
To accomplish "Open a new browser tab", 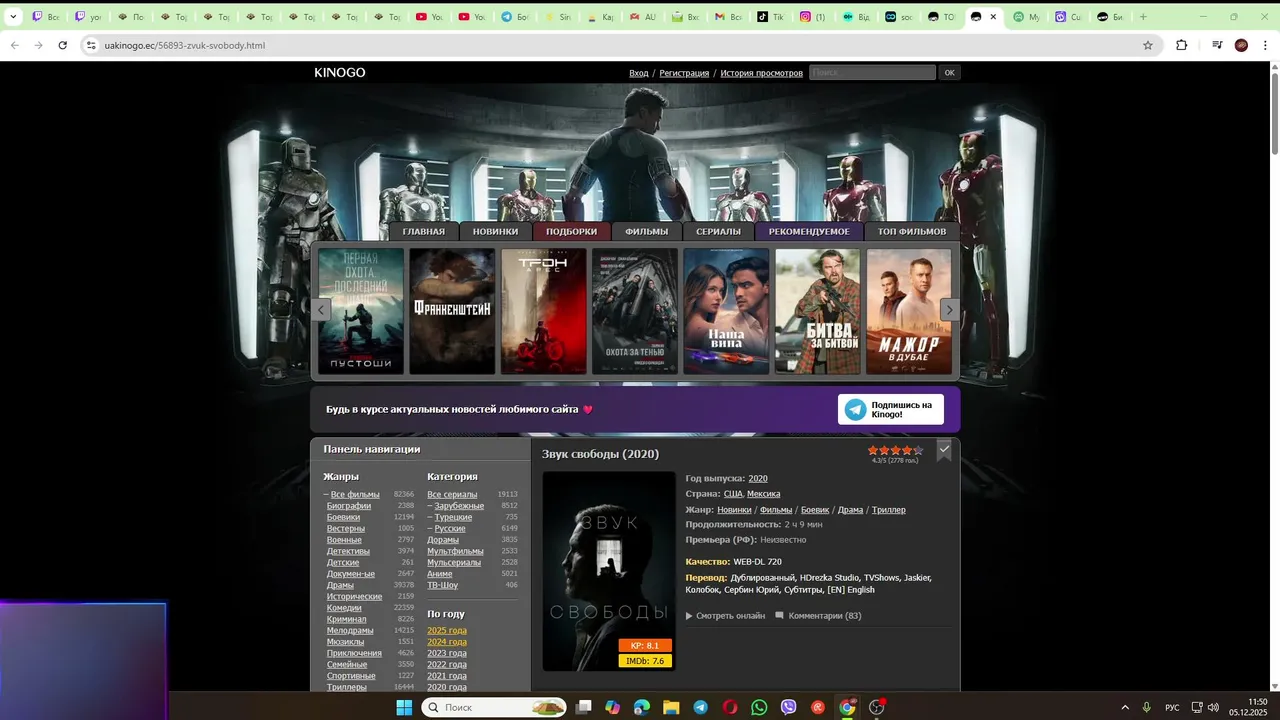I will pos(1143,17).
